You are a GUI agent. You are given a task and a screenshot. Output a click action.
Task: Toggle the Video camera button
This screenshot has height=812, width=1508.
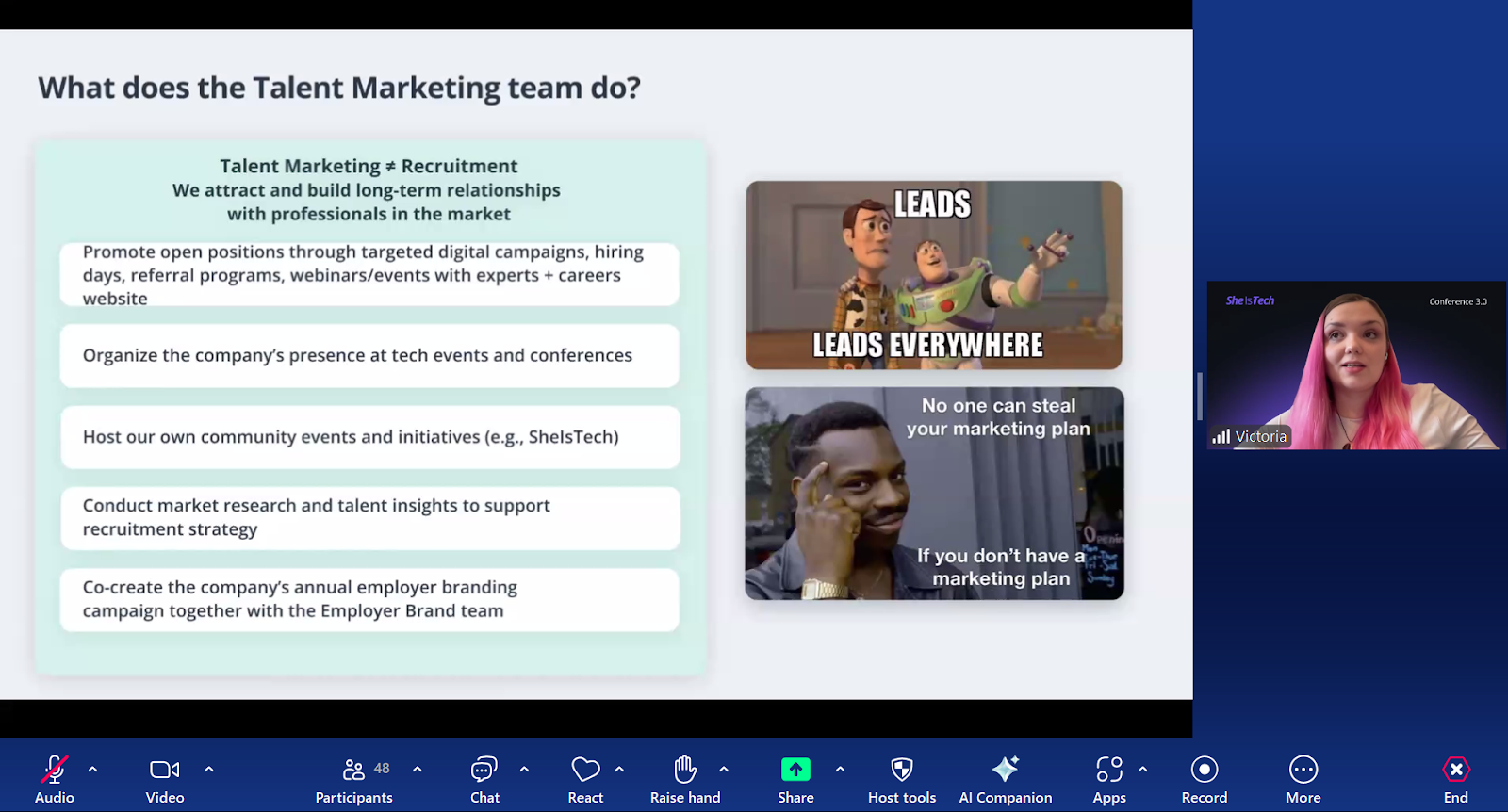[165, 779]
